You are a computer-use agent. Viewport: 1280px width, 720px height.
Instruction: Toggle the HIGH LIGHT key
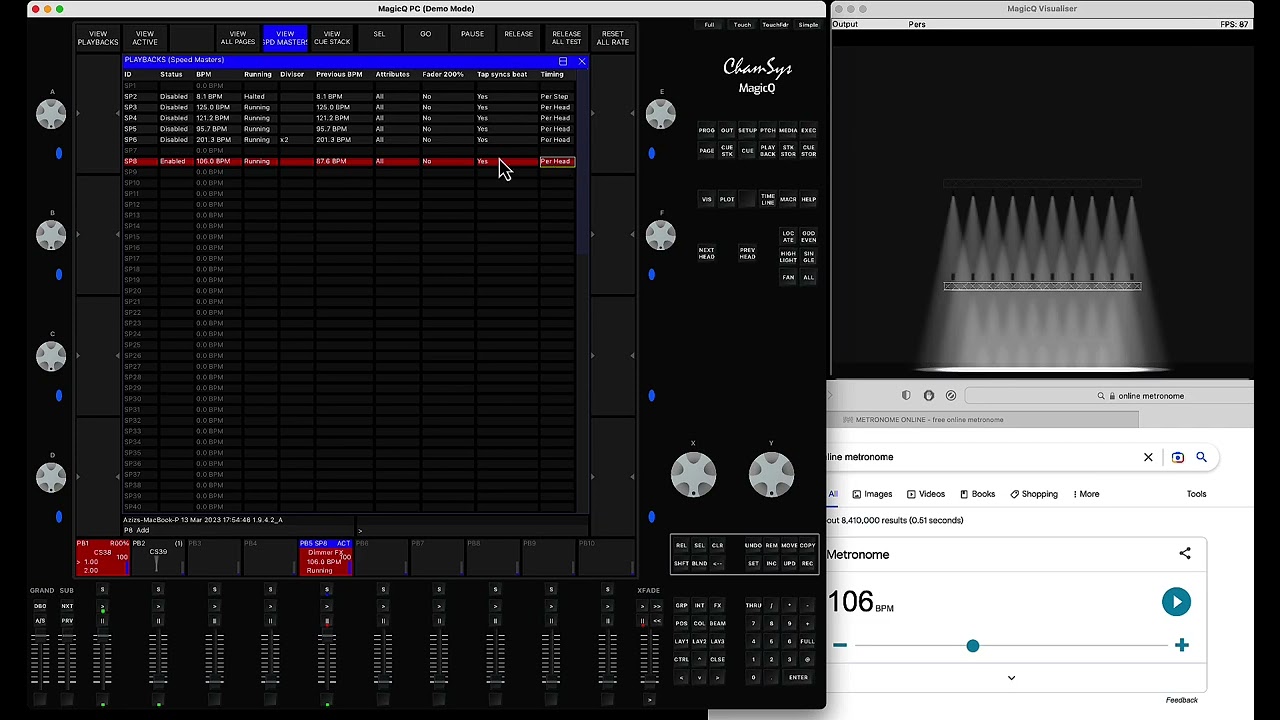click(x=788, y=257)
